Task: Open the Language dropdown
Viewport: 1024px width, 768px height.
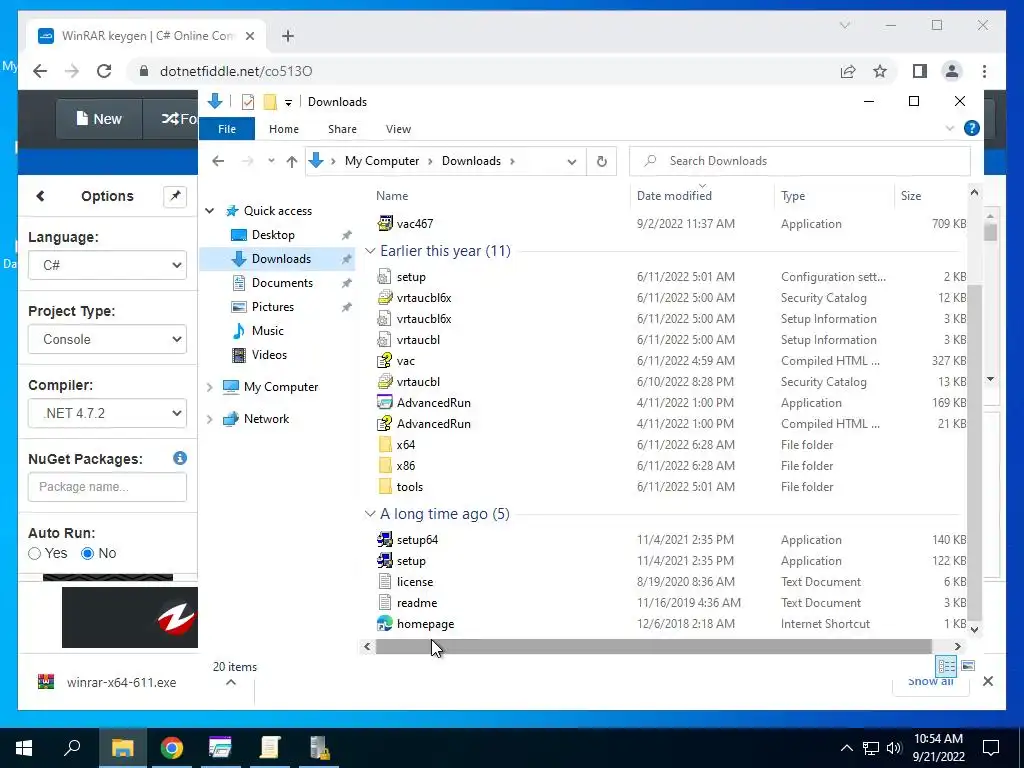Action: pyautogui.click(x=107, y=265)
